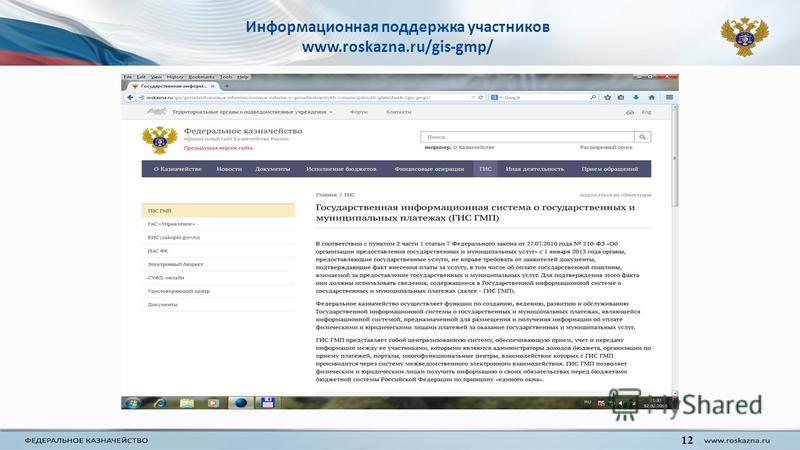Open 'Прием обращений' navigation item

pyautogui.click(x=610, y=169)
